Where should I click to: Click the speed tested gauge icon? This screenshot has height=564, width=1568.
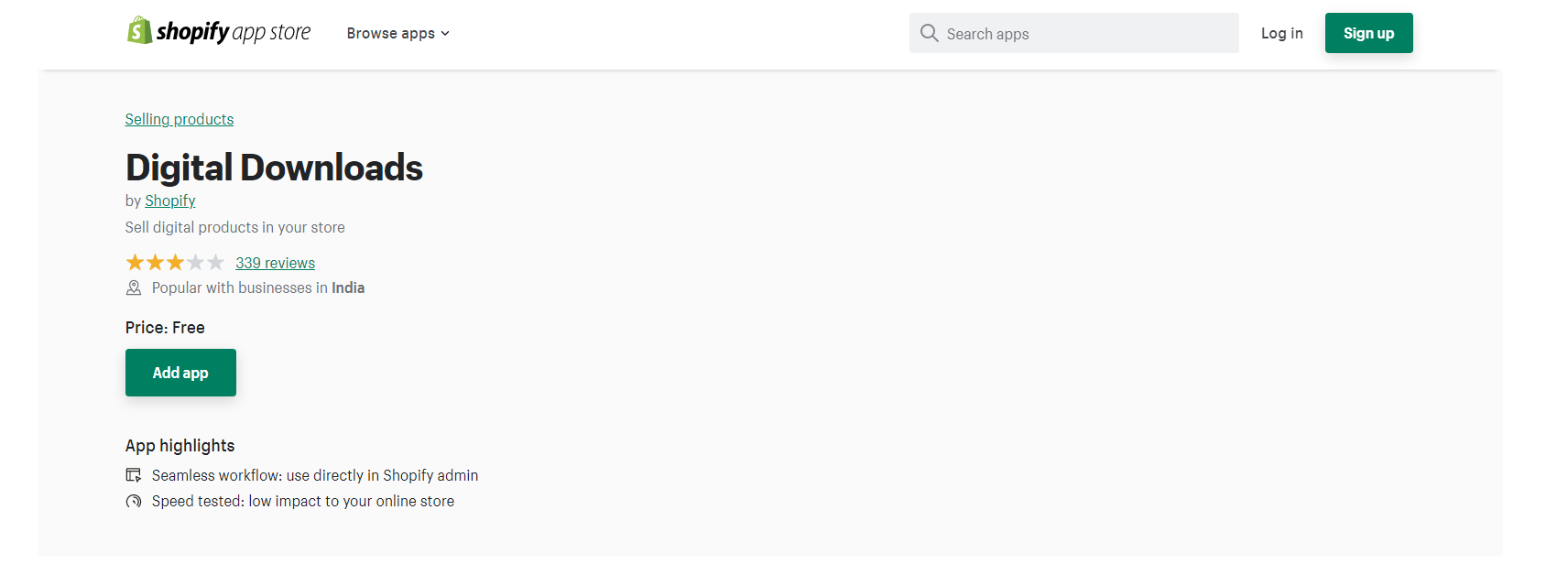[x=134, y=501]
